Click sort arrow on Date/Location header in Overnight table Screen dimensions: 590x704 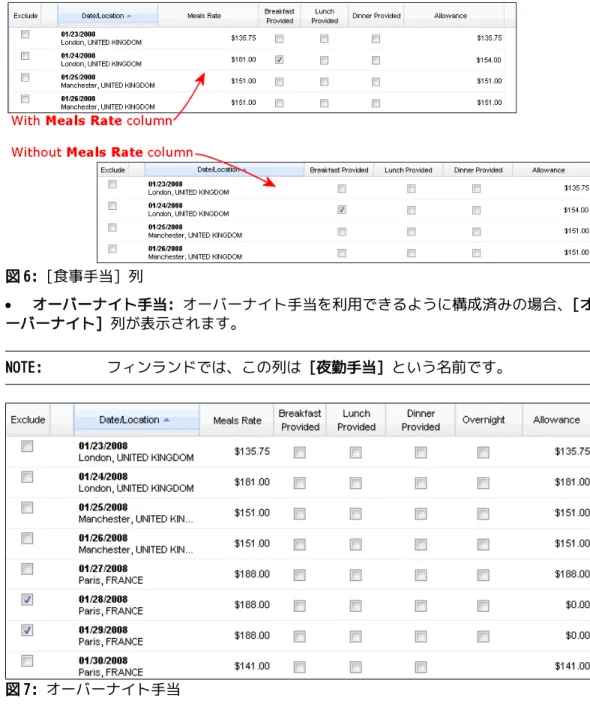click(167, 420)
